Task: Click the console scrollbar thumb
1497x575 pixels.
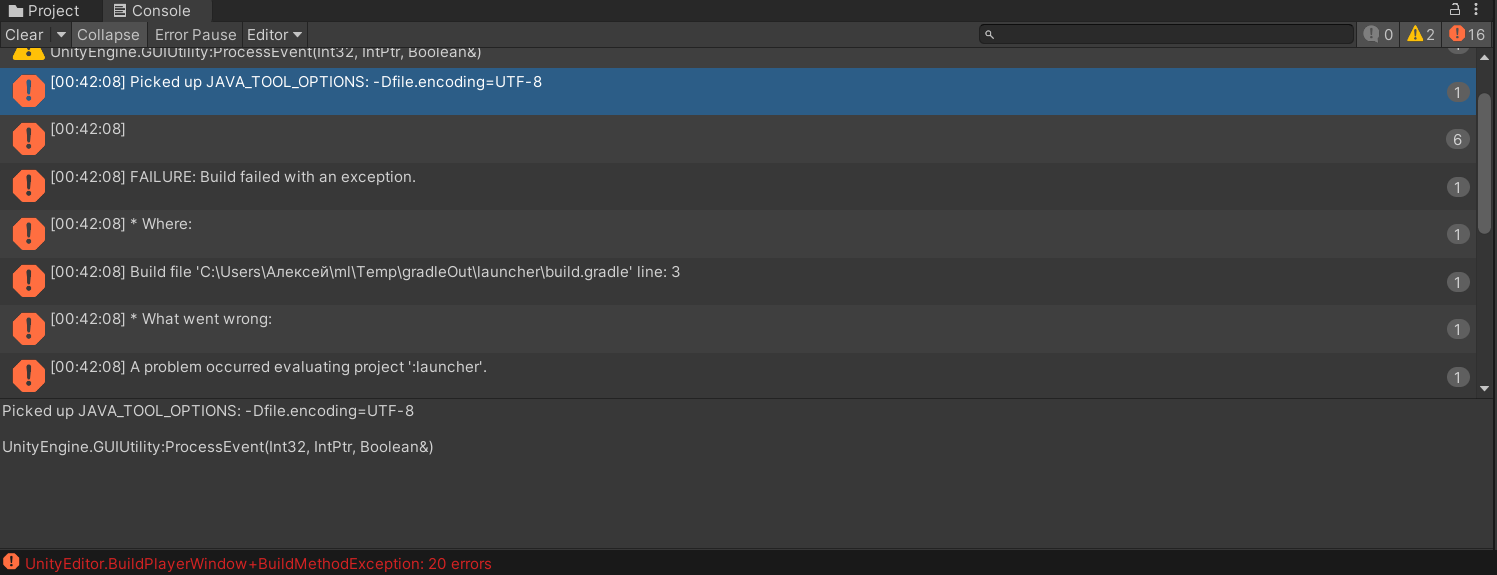Action: 1485,164
